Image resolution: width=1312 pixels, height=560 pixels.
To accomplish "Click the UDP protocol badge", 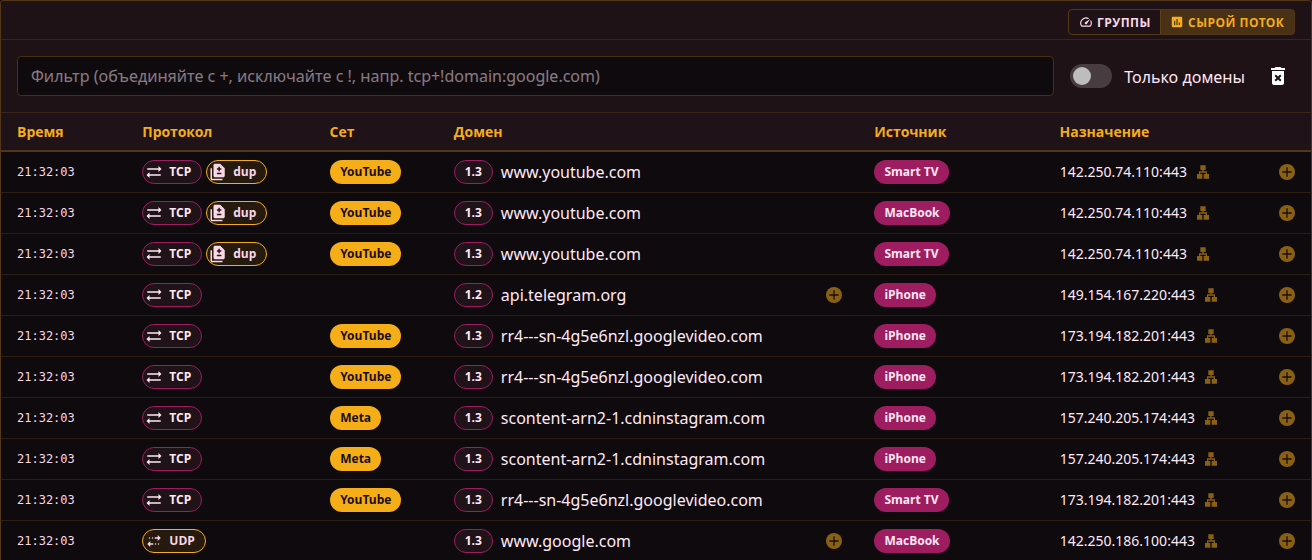I will (x=174, y=541).
